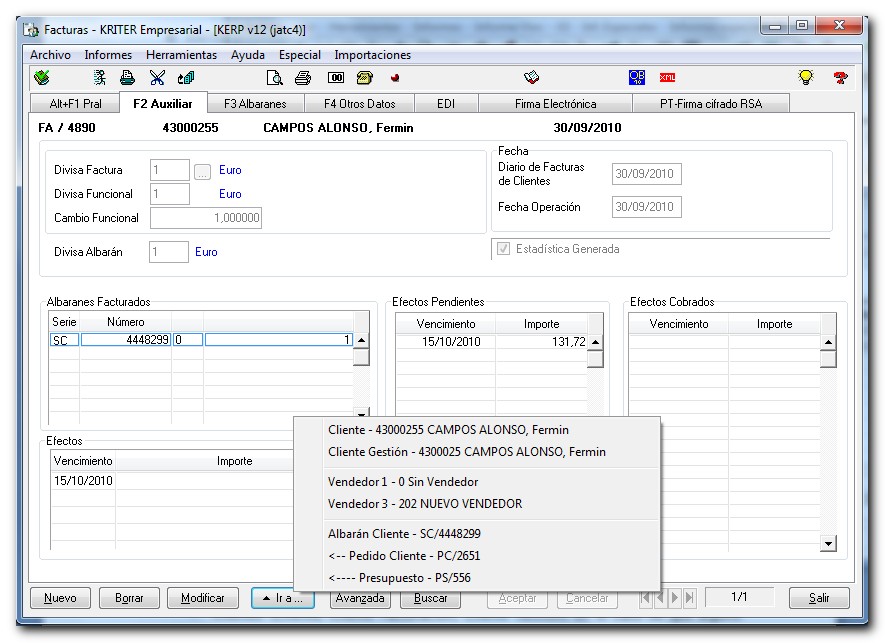Click Albaranes Facturados scrollbar up arrow

tap(361, 340)
